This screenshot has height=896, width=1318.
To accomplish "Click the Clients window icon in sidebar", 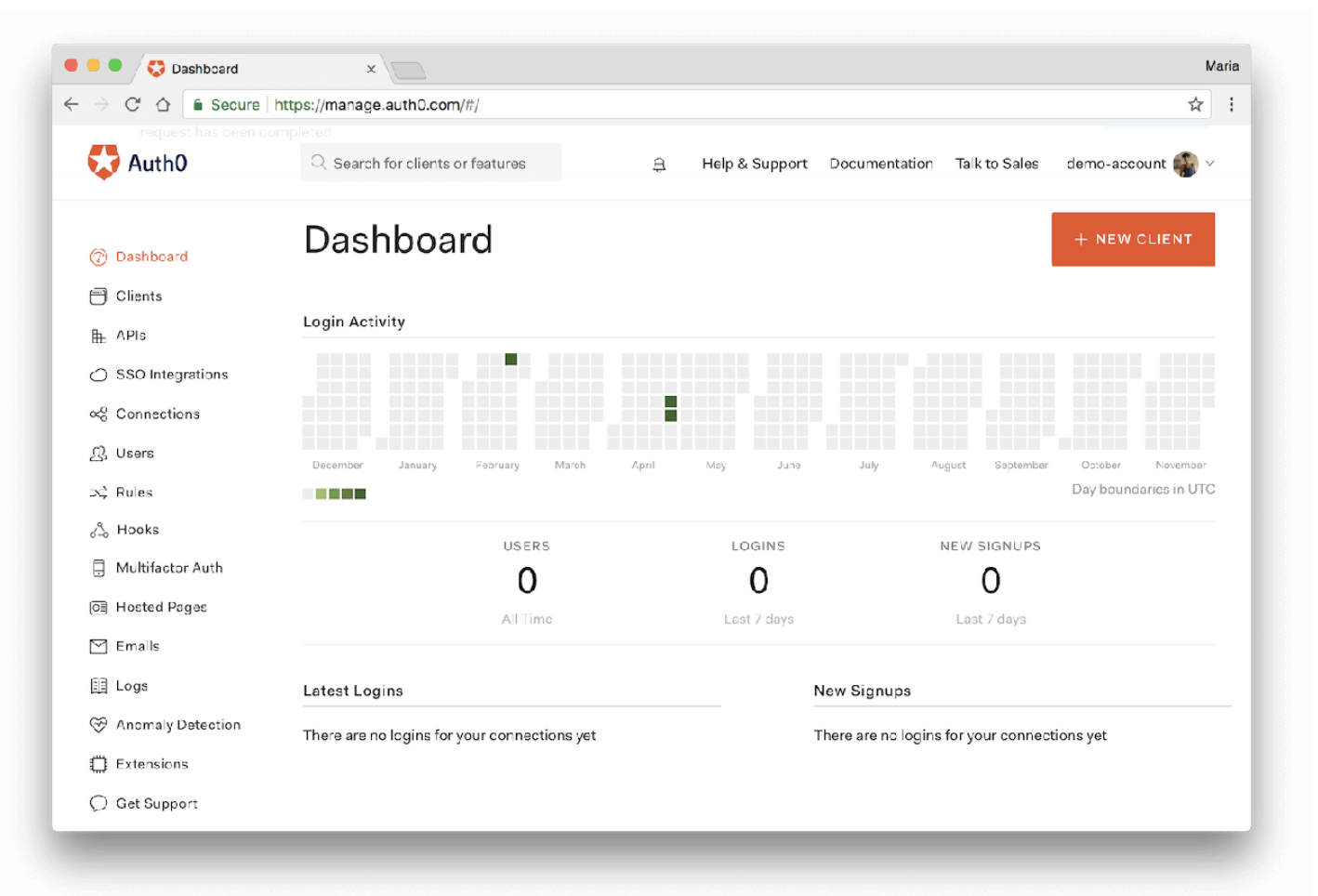I will (99, 296).
